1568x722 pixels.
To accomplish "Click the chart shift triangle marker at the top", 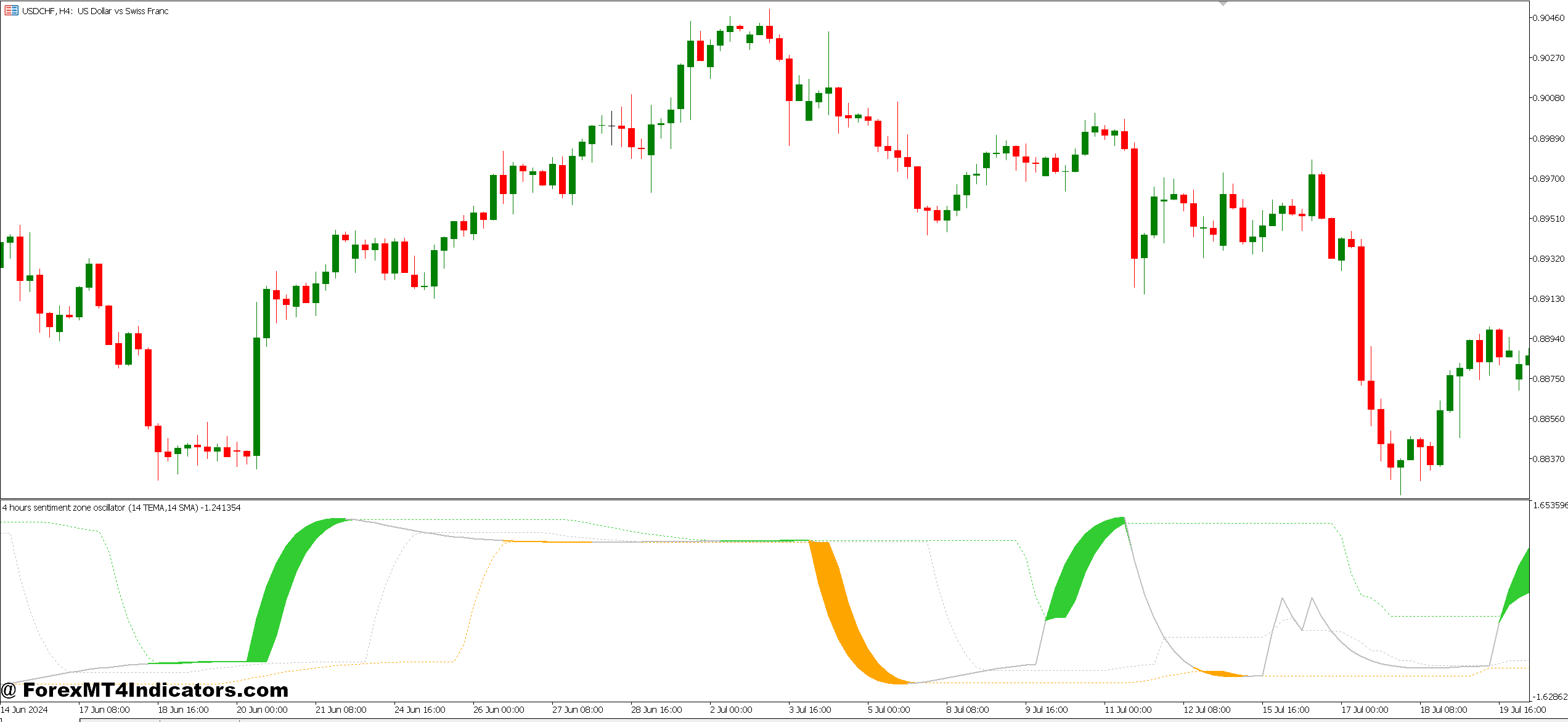I will [x=1223, y=4].
